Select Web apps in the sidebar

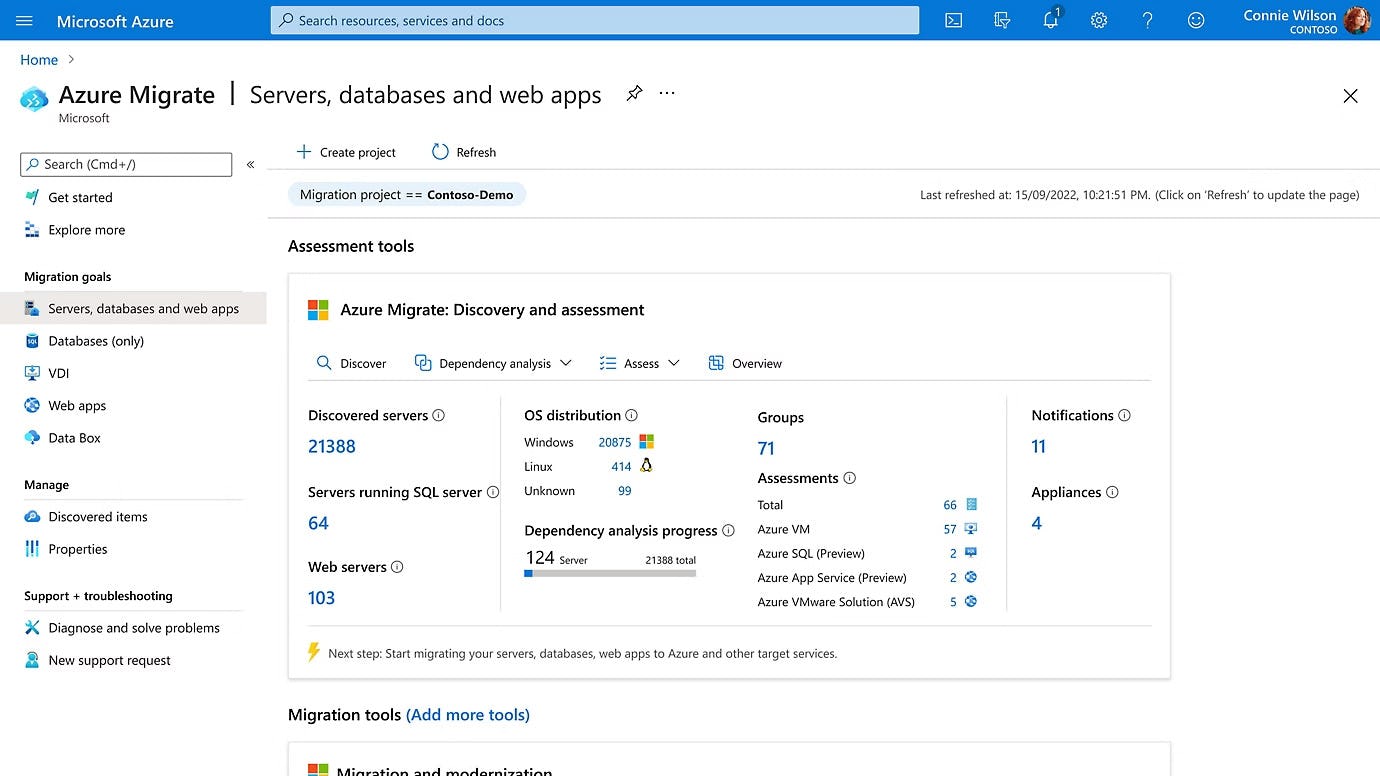pyautogui.click(x=76, y=405)
